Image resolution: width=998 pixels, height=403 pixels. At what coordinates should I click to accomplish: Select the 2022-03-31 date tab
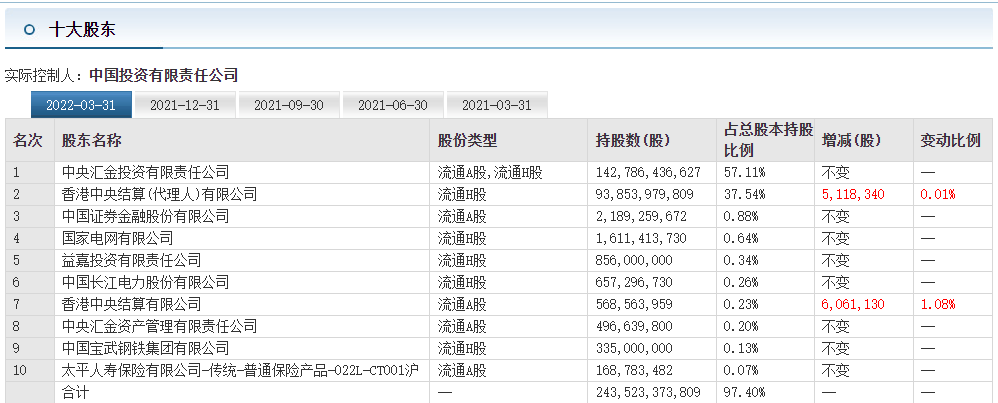pyautogui.click(x=81, y=105)
